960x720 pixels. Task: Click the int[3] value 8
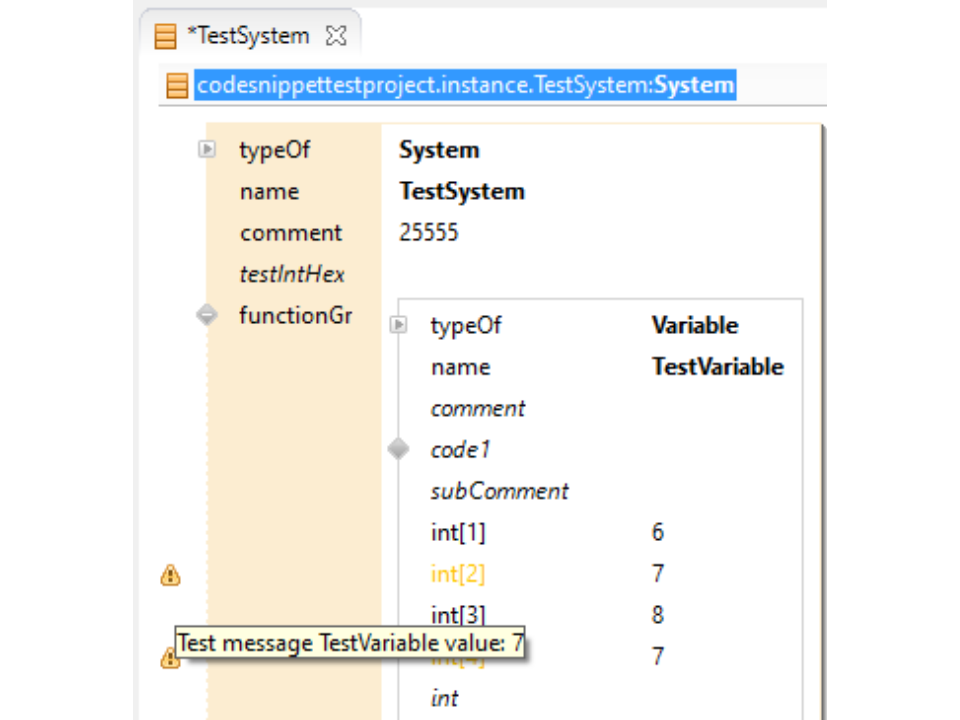point(658,615)
